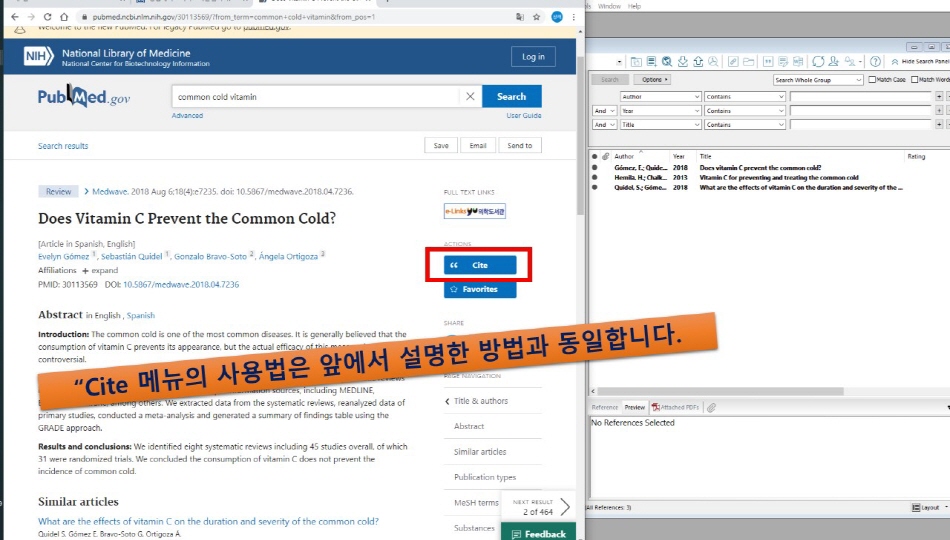Open the Window menu in EndNote
Image resolution: width=950 pixels, height=540 pixels.
coord(609,6)
